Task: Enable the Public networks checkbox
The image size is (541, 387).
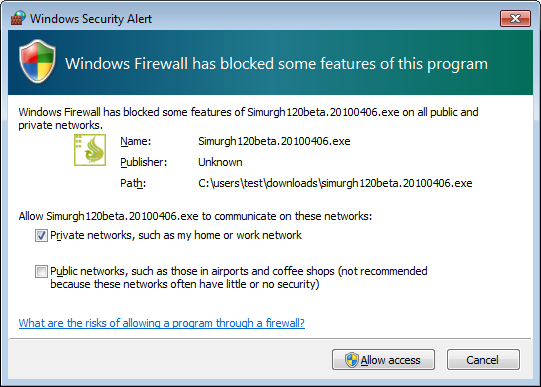Action: (x=41, y=271)
